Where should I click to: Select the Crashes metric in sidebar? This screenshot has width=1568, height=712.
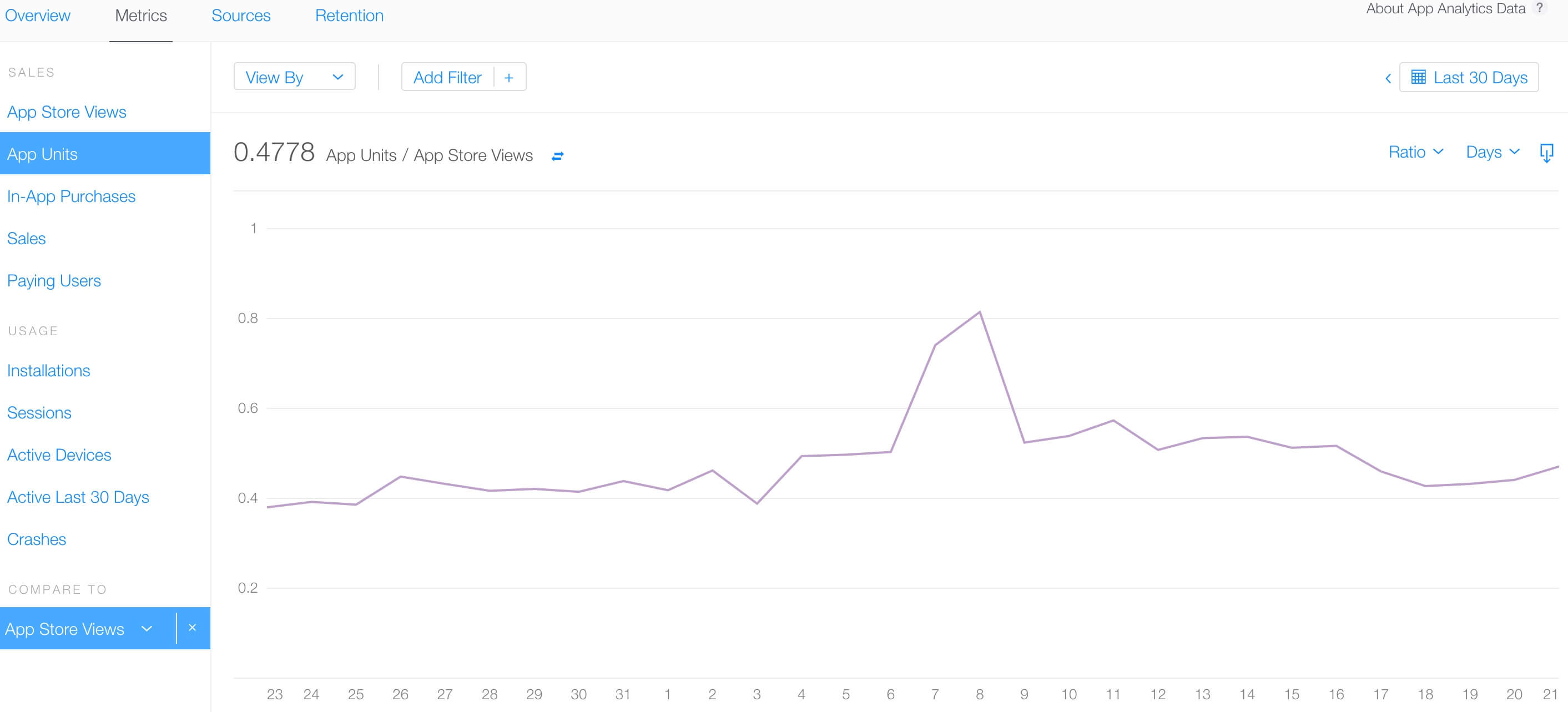click(x=37, y=539)
